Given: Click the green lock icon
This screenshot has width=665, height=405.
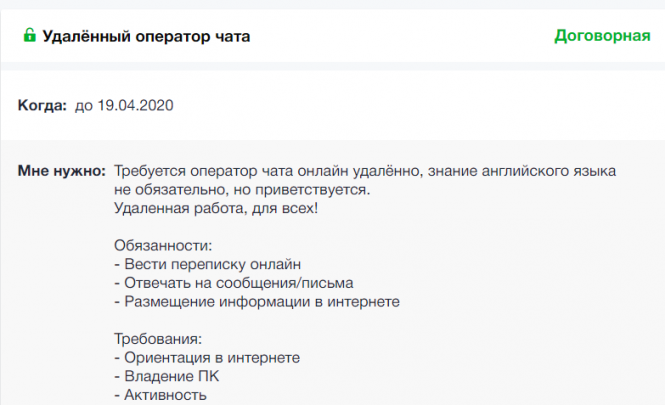Looking at the screenshot, I should [x=29, y=36].
